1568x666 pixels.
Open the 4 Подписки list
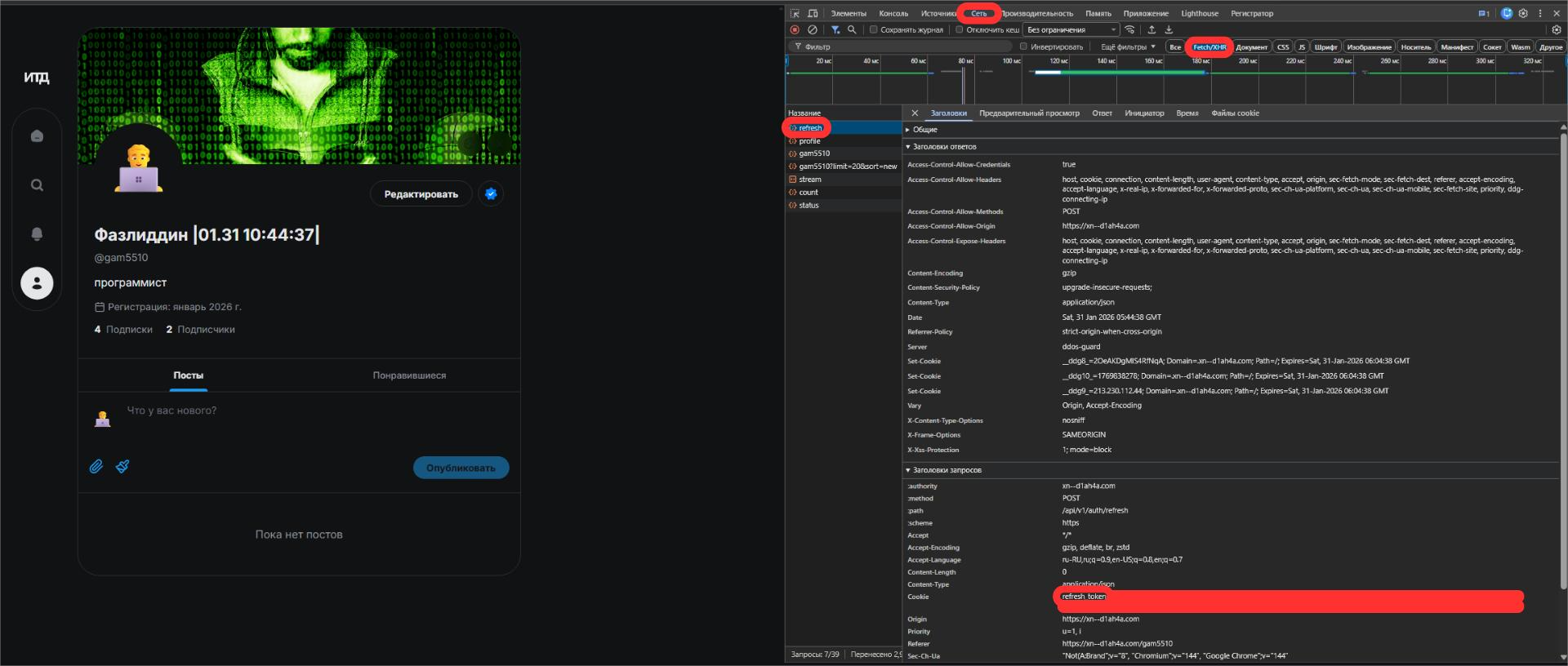tap(123, 330)
